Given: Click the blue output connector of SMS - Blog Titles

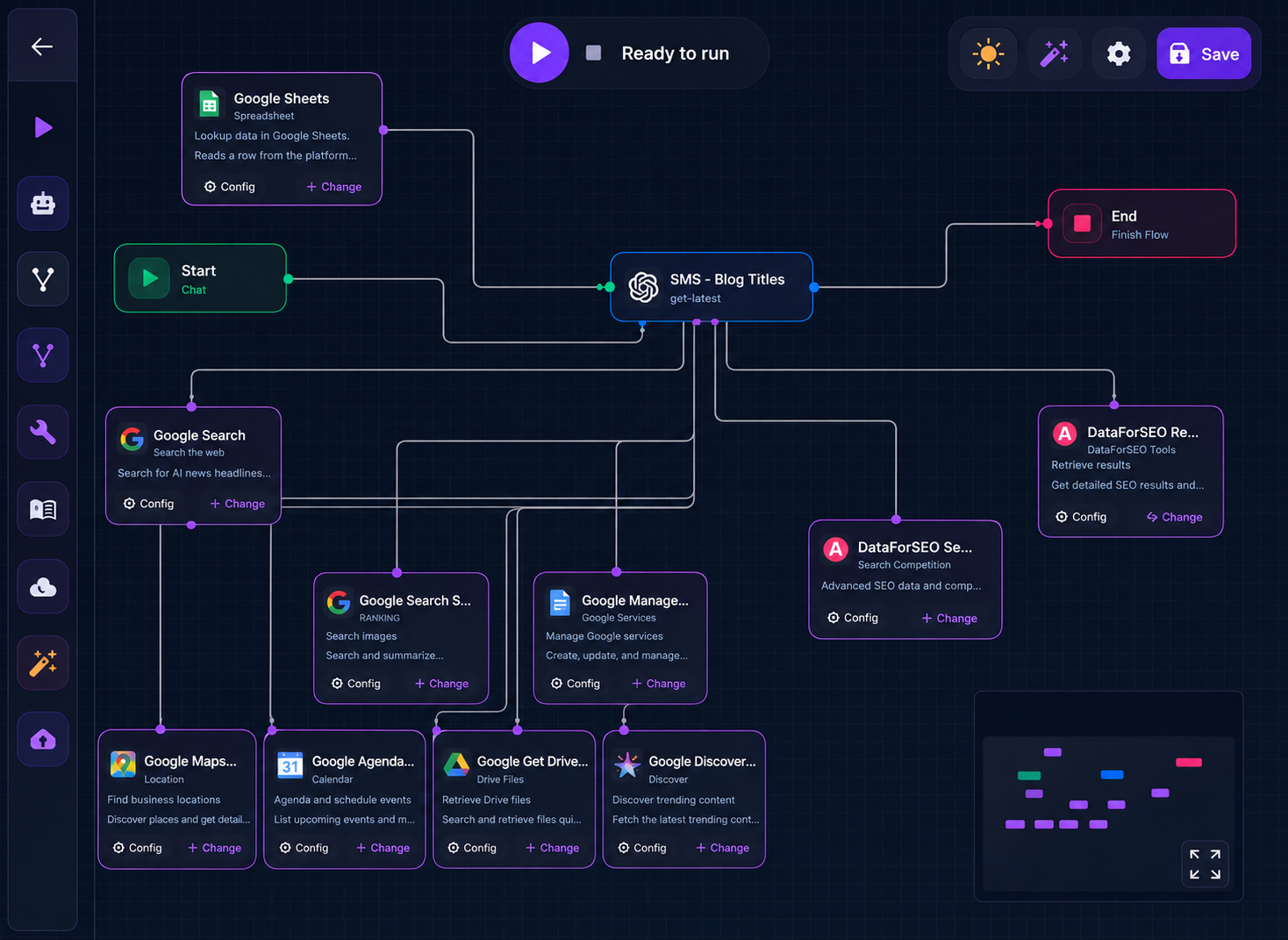Looking at the screenshot, I should 814,287.
